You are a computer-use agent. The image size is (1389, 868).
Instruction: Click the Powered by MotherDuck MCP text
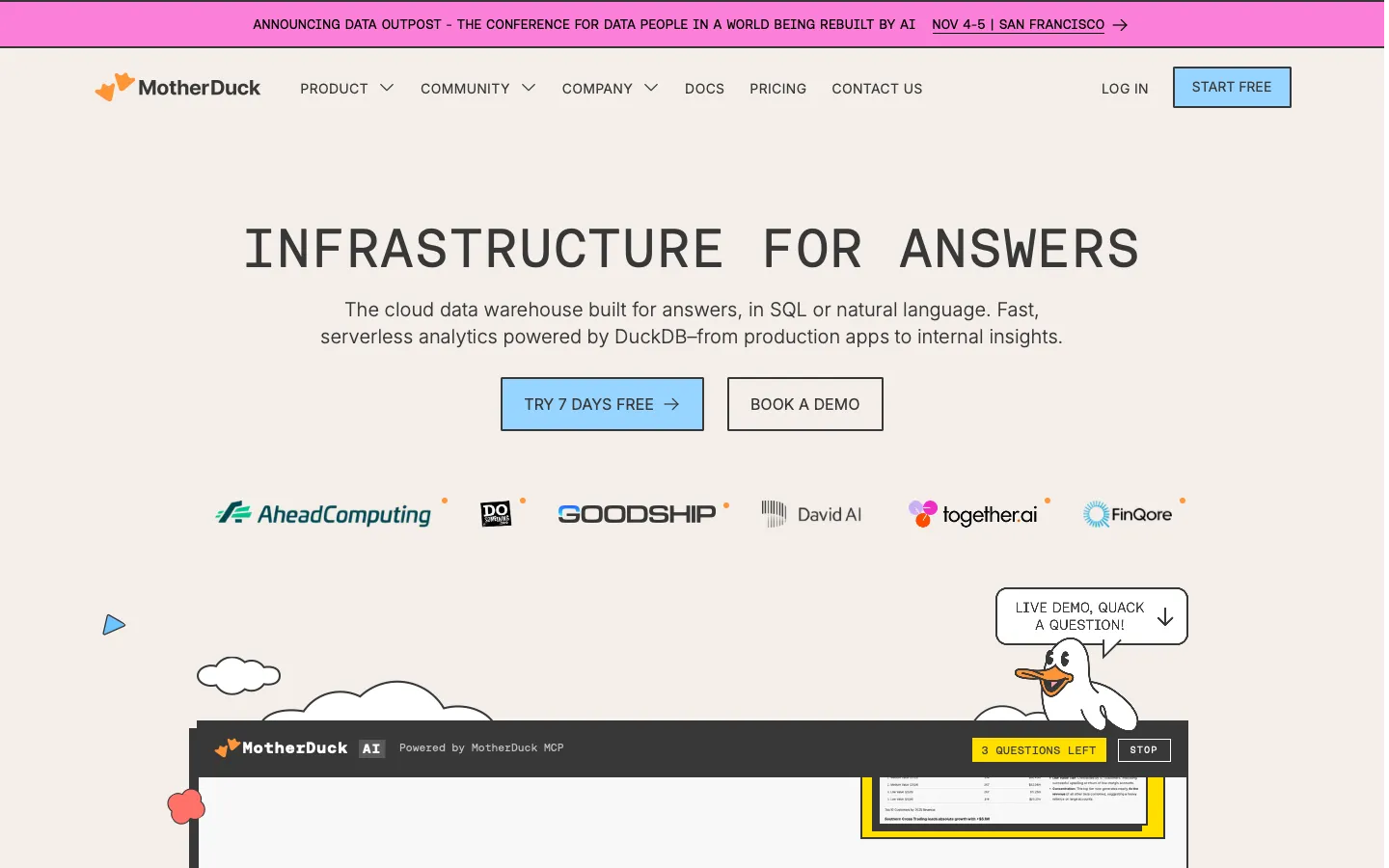click(481, 747)
